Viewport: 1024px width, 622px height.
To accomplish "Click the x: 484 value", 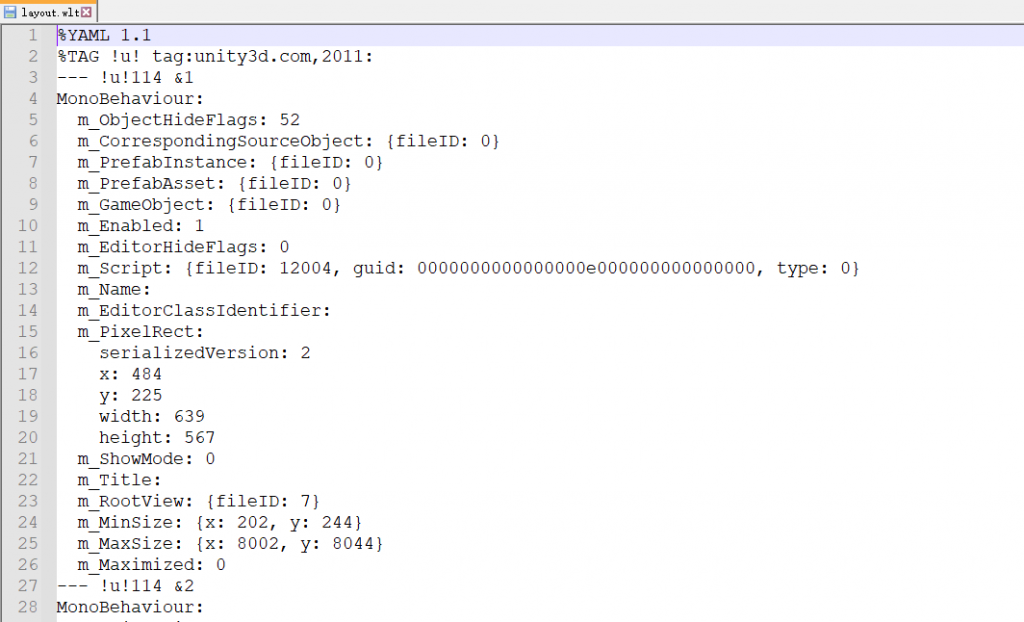I will point(146,373).
